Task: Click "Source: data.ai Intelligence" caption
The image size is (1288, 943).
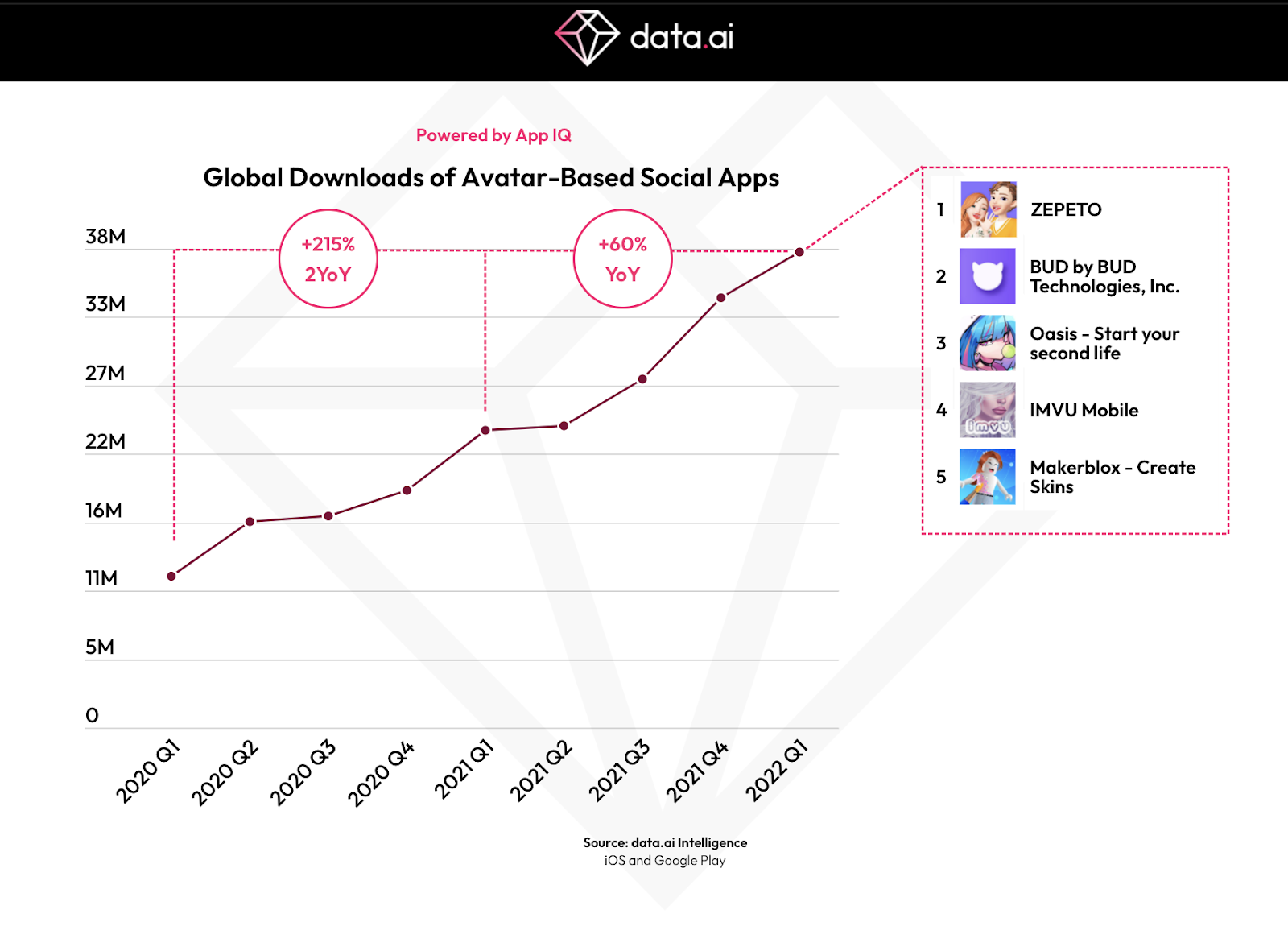Action: click(x=665, y=842)
